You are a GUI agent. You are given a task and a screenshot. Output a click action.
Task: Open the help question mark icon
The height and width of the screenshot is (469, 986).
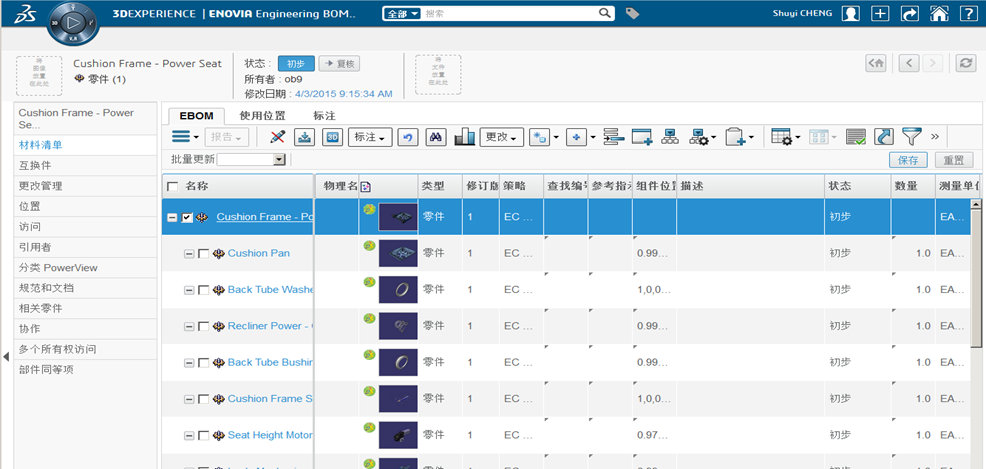(968, 13)
